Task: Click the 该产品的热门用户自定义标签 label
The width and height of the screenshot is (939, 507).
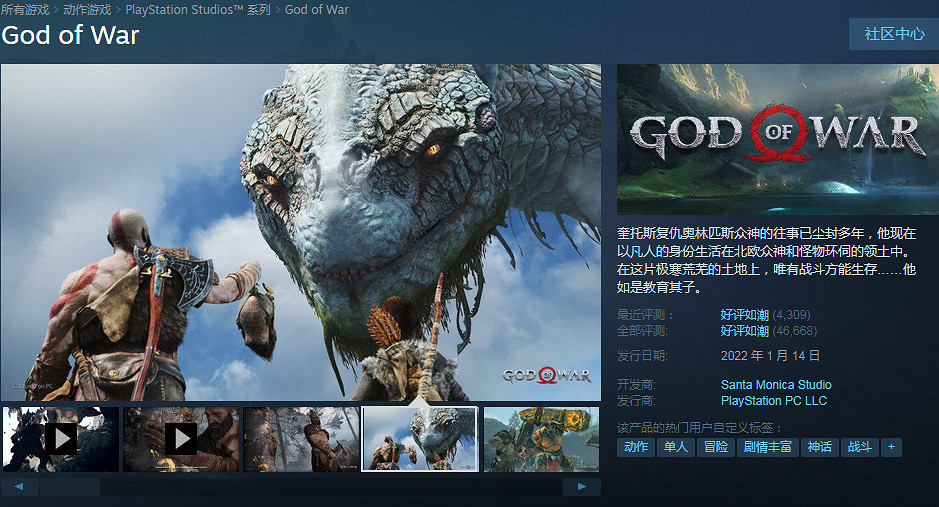Action: tap(699, 428)
